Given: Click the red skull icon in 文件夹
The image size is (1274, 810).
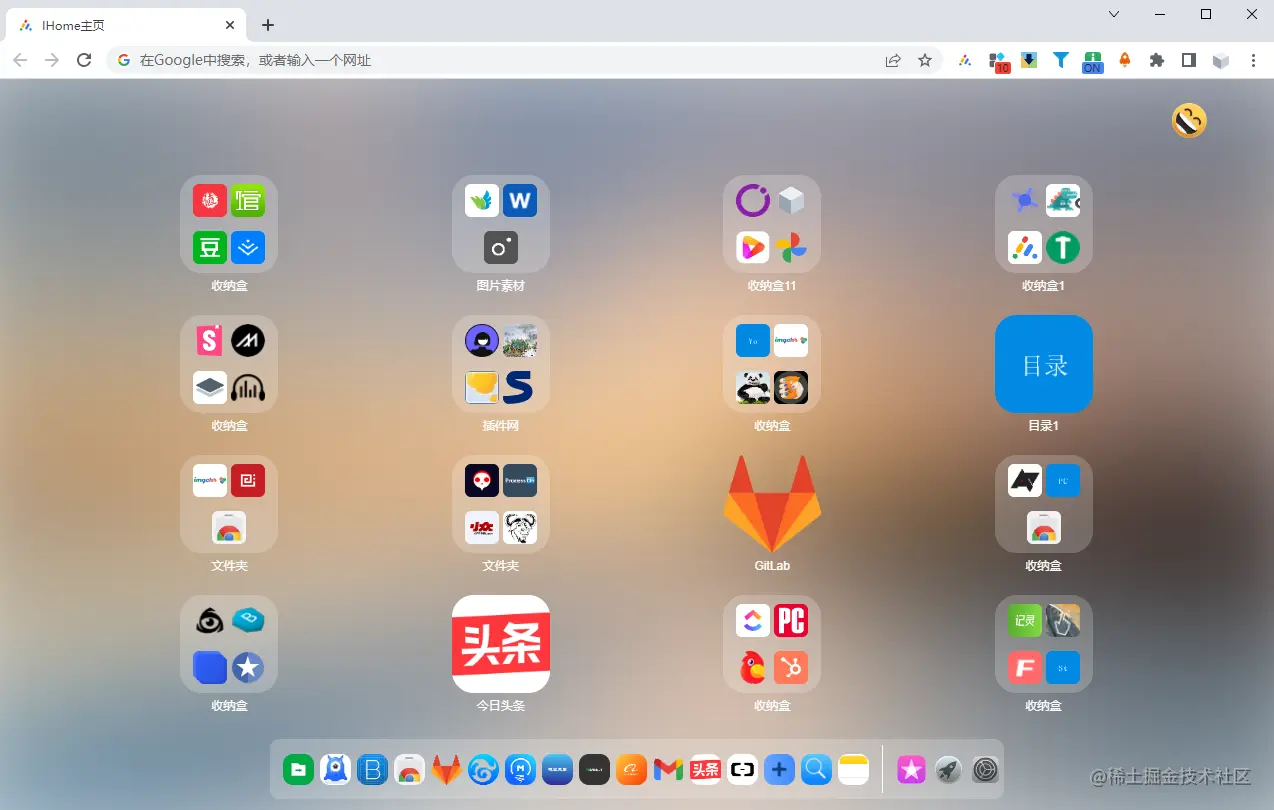Looking at the screenshot, I should point(482,481).
